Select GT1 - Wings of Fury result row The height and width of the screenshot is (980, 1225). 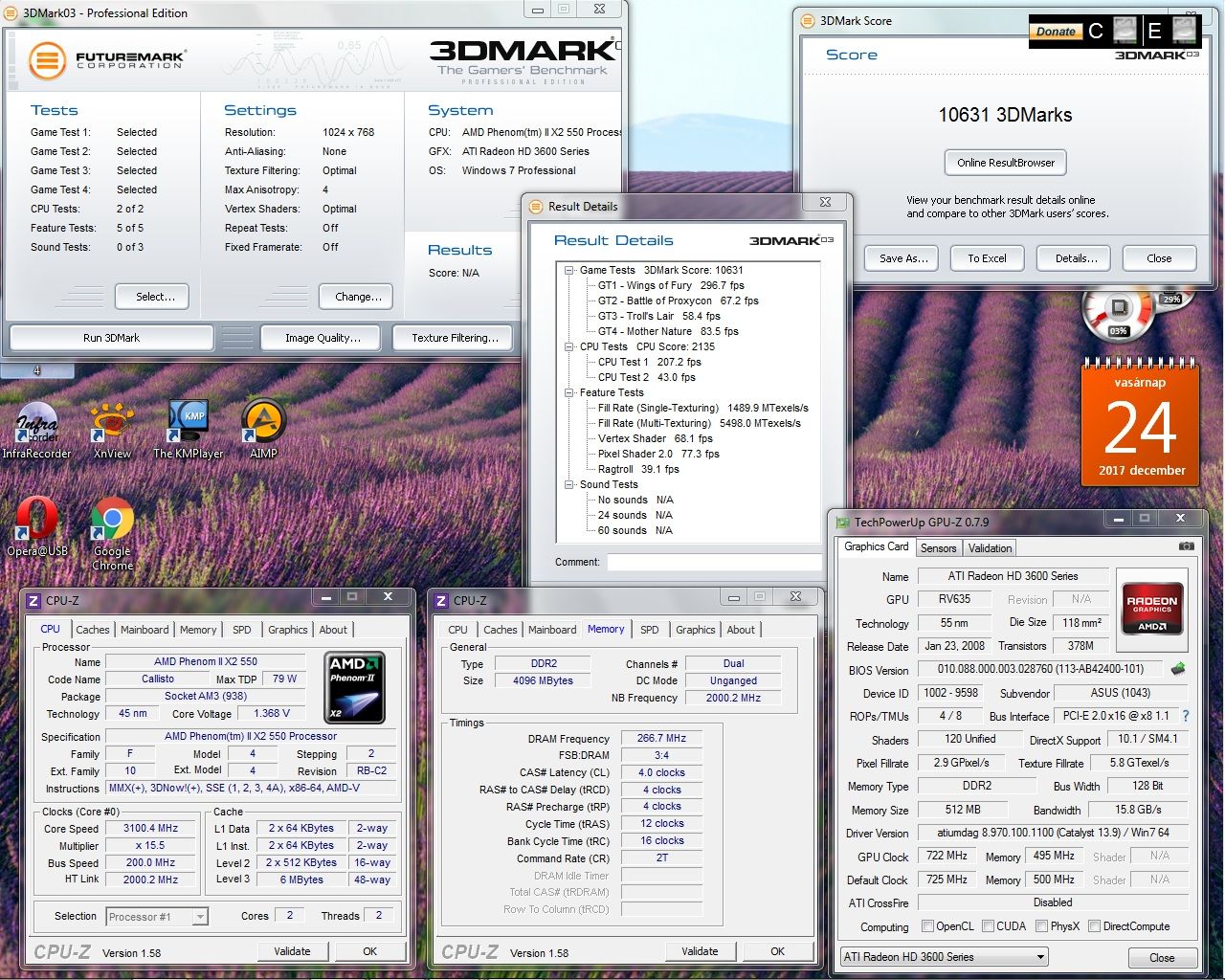pos(671,285)
